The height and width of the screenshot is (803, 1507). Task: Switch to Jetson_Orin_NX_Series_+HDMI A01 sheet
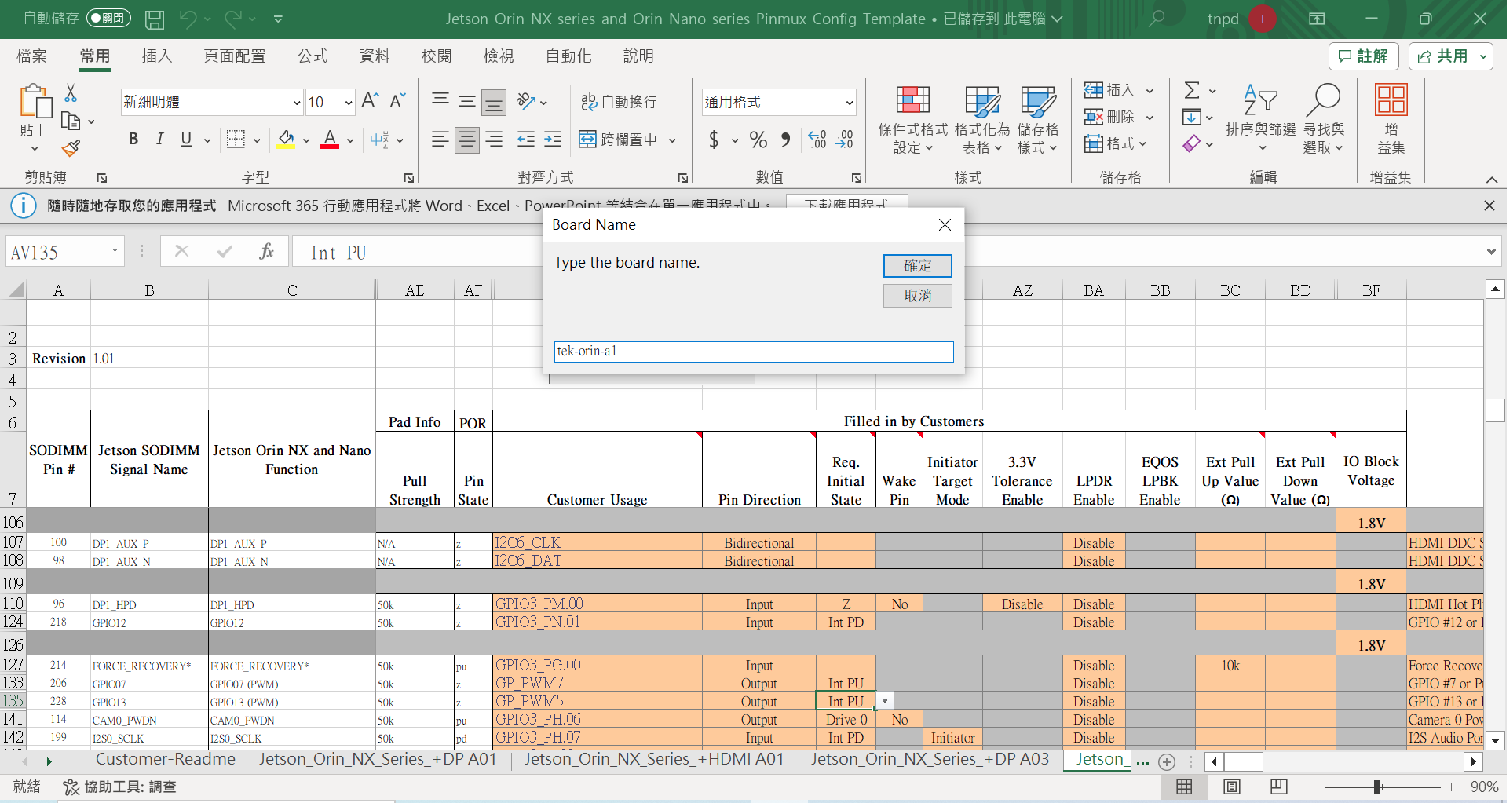coord(654,759)
